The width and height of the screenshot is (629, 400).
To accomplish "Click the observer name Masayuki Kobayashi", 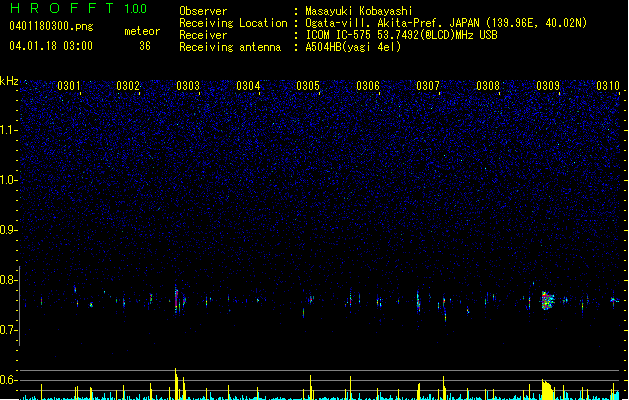I will (359, 11).
